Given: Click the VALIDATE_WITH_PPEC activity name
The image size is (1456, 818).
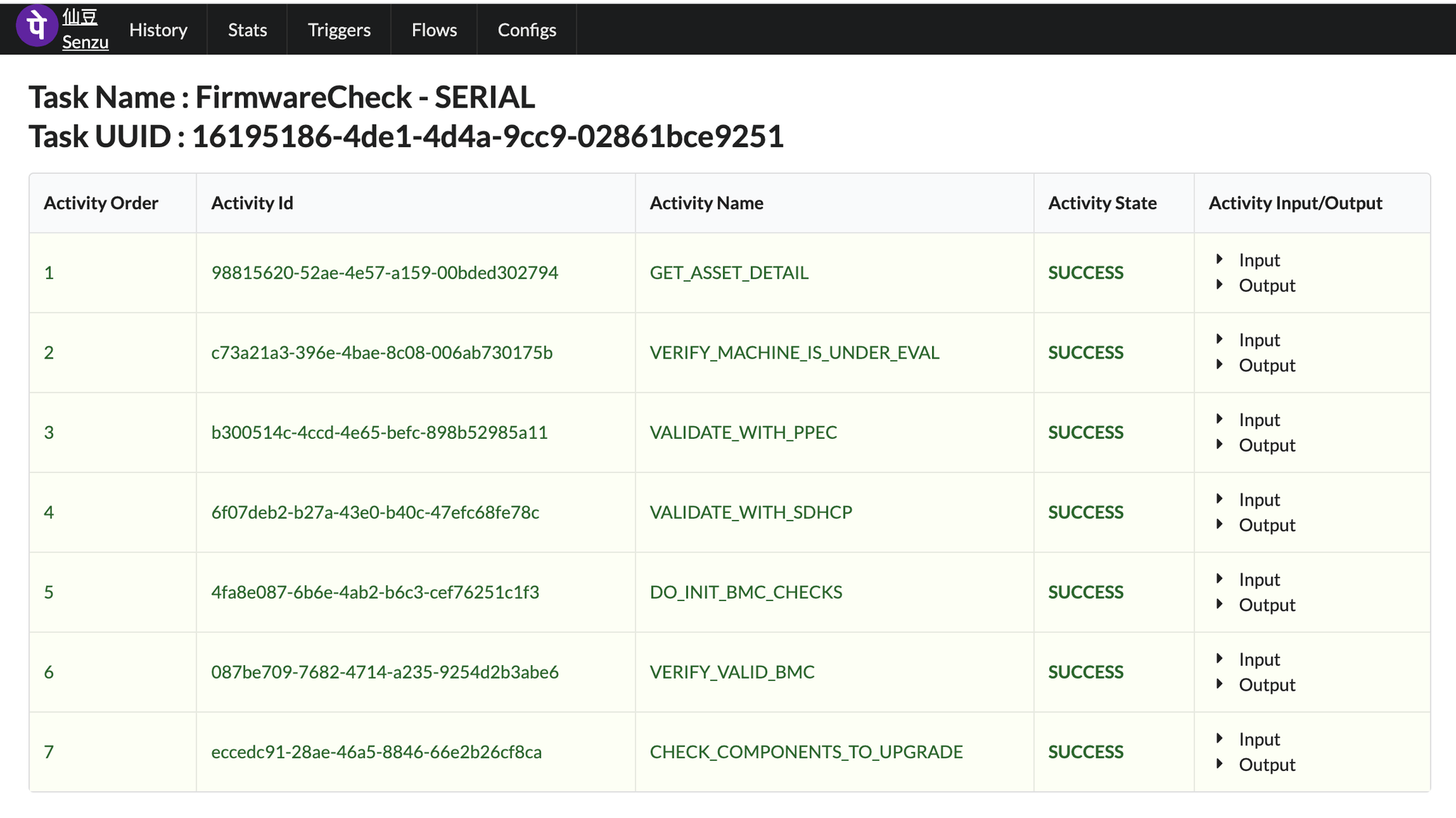Looking at the screenshot, I should click(x=744, y=432).
